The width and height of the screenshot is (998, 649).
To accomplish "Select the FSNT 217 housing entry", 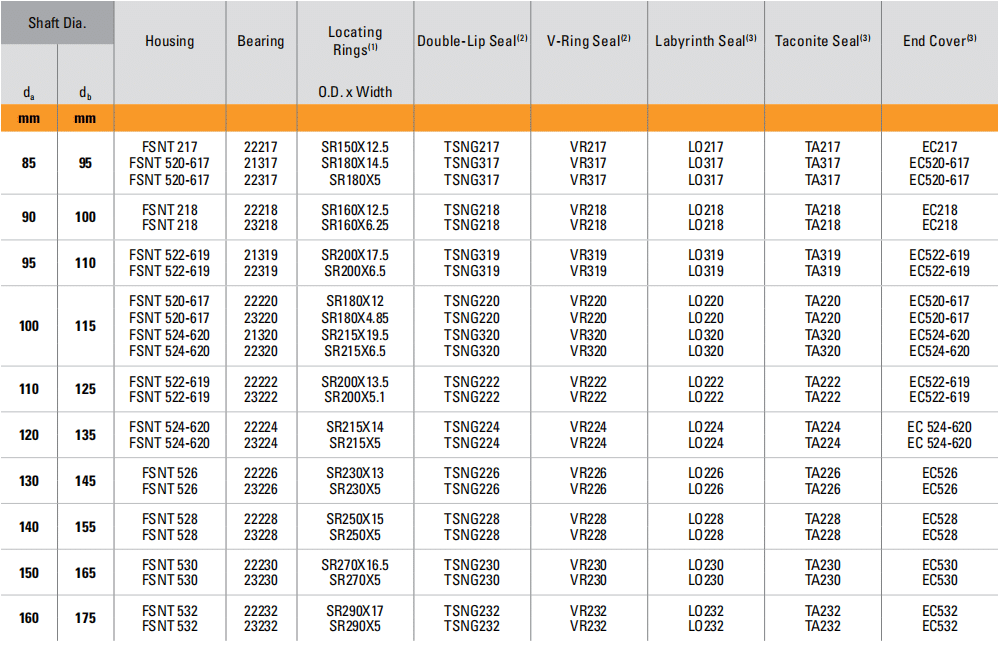I will (x=169, y=147).
